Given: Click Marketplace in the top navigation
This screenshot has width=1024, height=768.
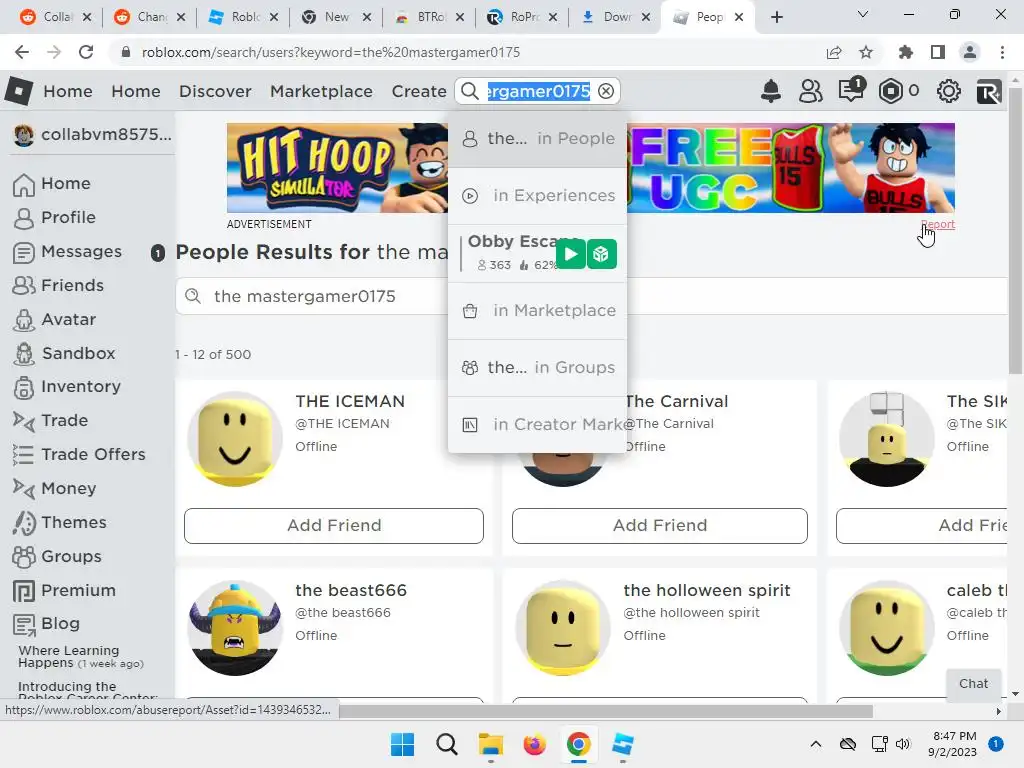Looking at the screenshot, I should pyautogui.click(x=321, y=91).
